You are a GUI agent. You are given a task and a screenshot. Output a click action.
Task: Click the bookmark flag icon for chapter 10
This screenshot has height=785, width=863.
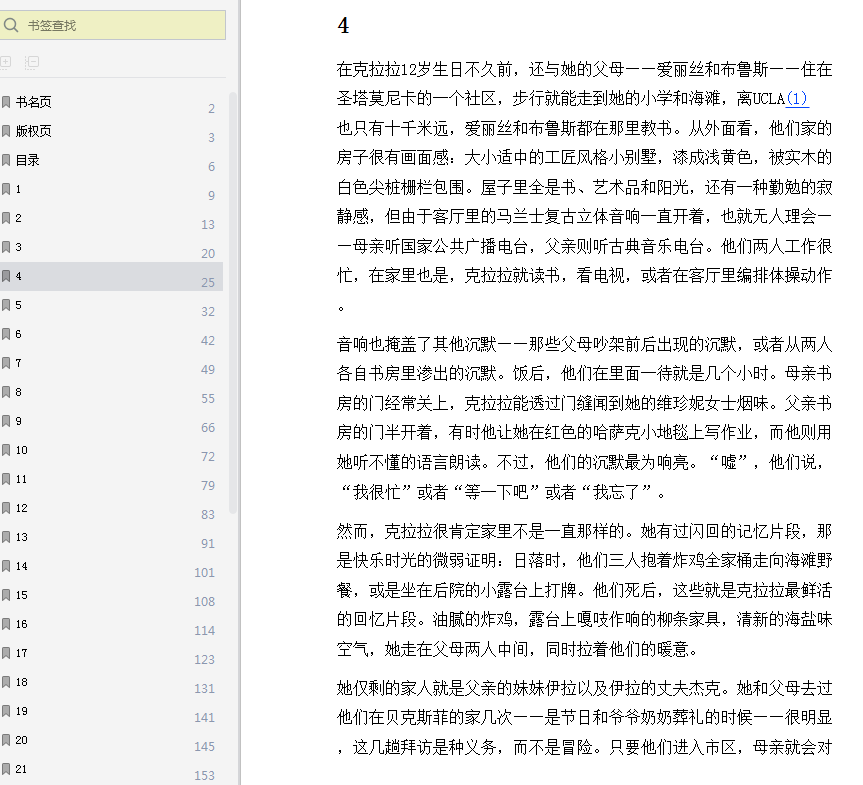[6, 450]
